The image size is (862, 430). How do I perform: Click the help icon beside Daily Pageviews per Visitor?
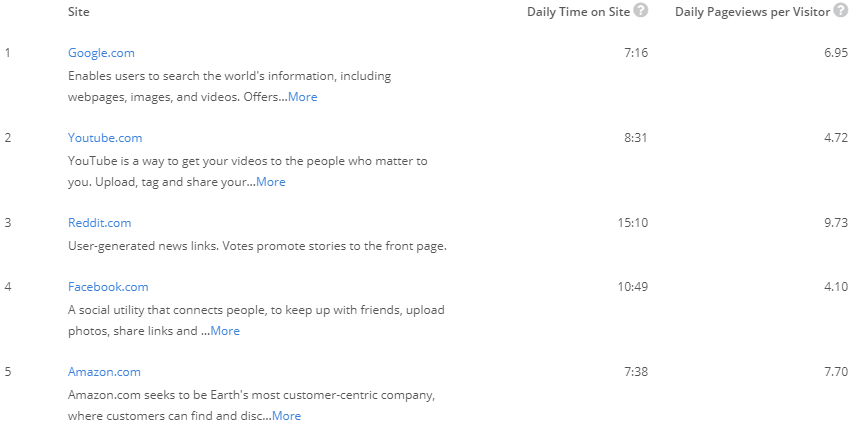click(x=841, y=11)
